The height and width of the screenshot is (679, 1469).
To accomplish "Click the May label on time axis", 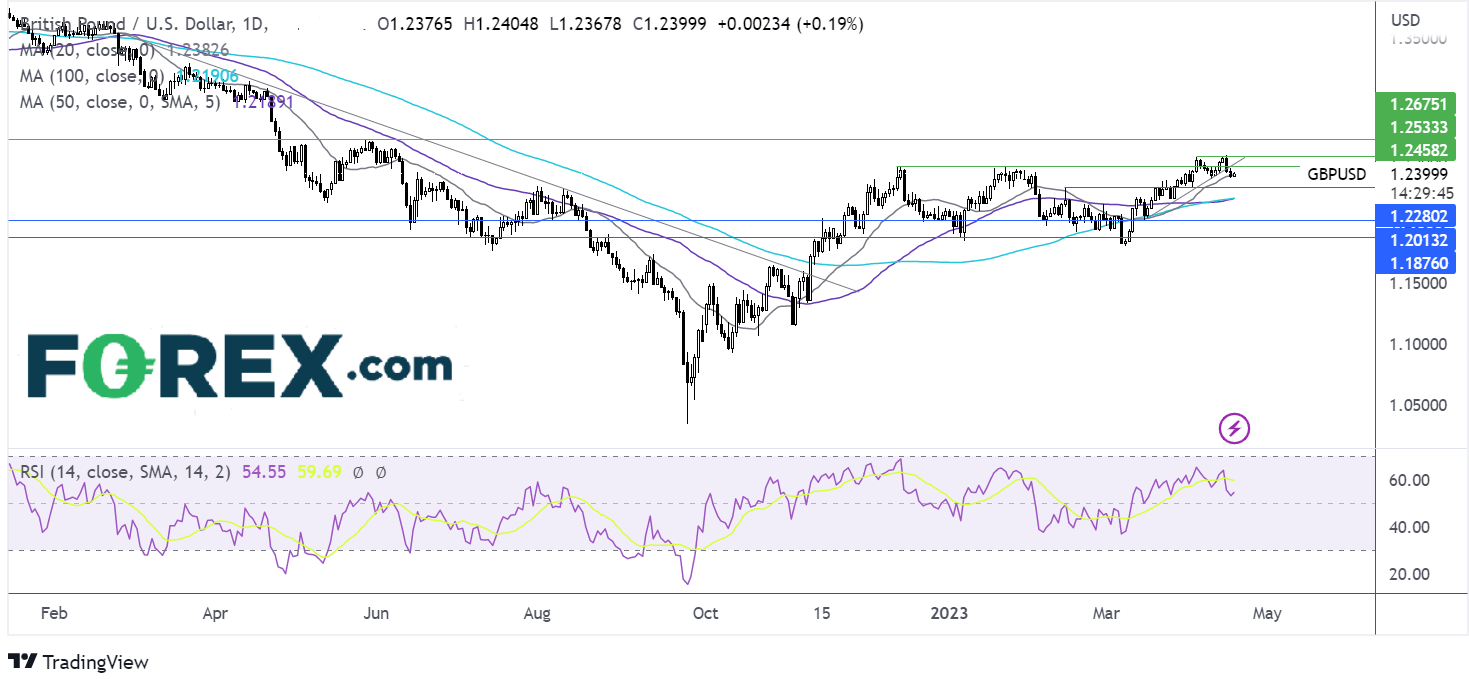I will (1265, 614).
